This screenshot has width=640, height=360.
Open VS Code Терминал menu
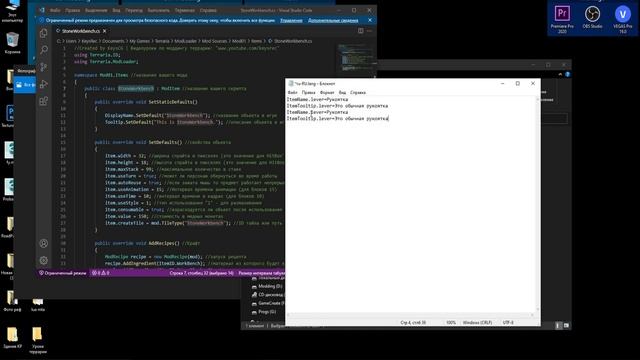click(184, 10)
